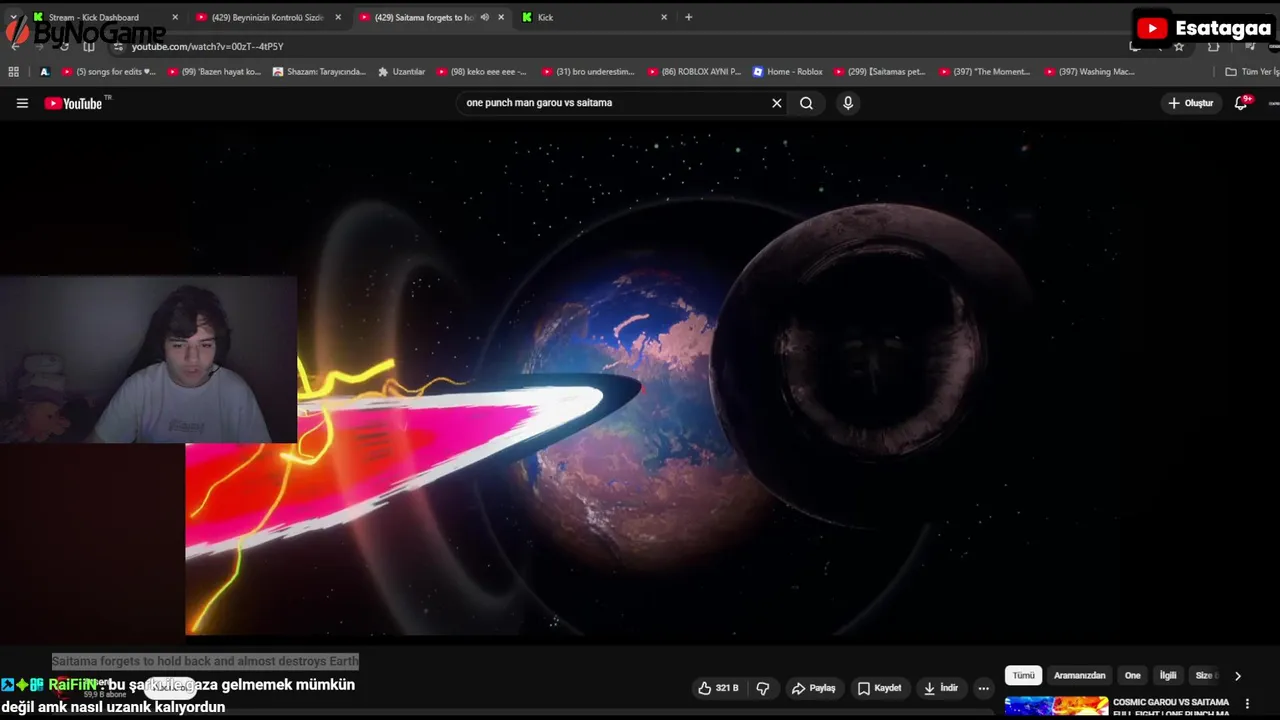
Task: Start voice search with the microphone icon
Action: pos(848,103)
